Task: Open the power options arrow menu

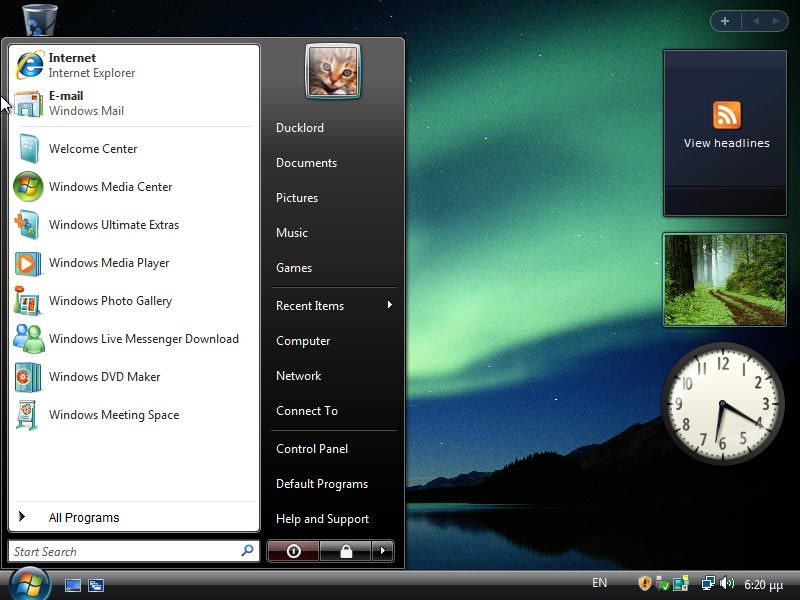Action: tap(383, 551)
